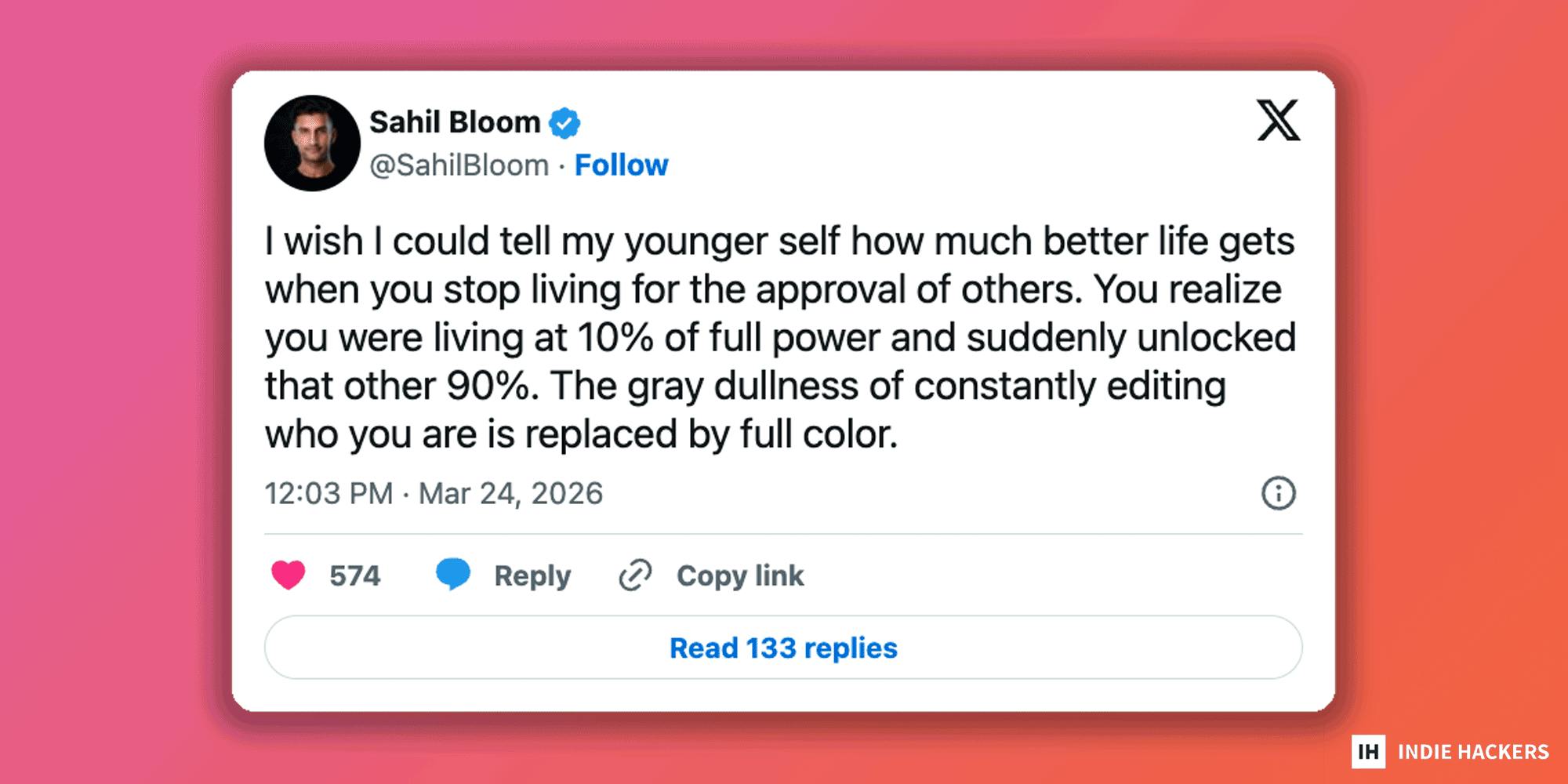The width and height of the screenshot is (1568, 784).
Task: Click the Reply text label
Action: [532, 575]
